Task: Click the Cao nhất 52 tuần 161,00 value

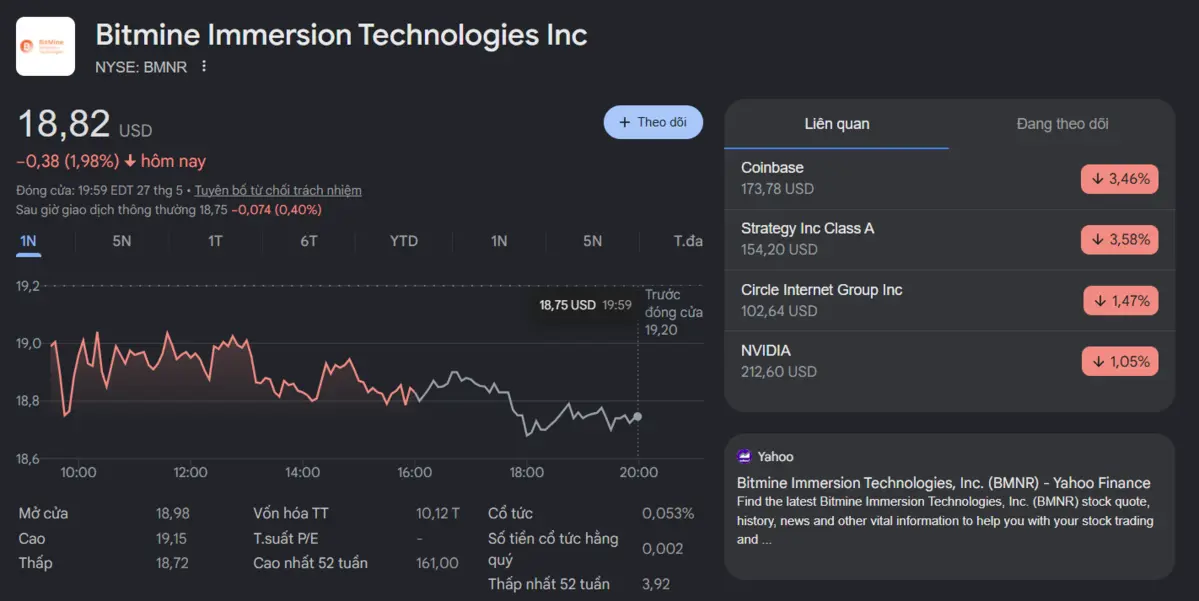Action: point(437,563)
